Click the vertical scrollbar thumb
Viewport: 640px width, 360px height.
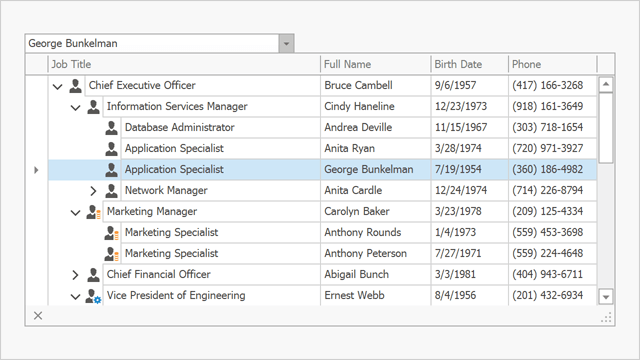click(x=606, y=128)
